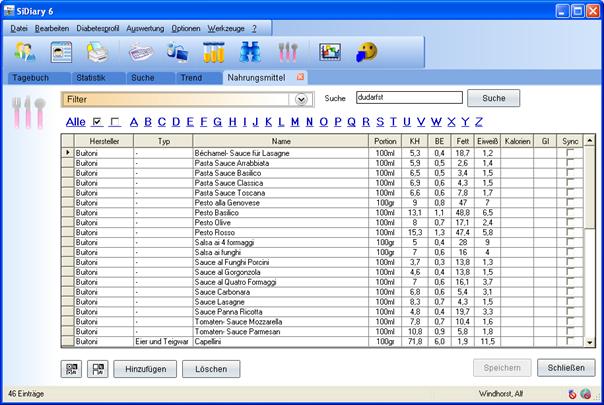Viewport: 604px width, 405px height.
Task: Click the user profiles icon in toolbar
Action: click(26, 51)
